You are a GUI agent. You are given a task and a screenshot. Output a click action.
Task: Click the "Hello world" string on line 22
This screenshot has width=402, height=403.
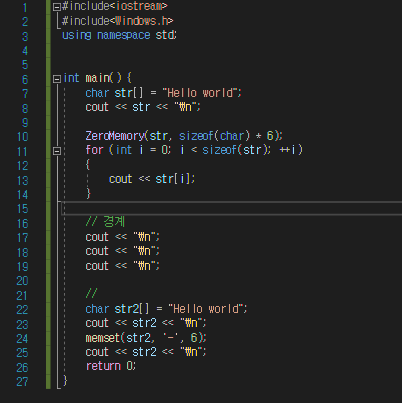coord(207,309)
